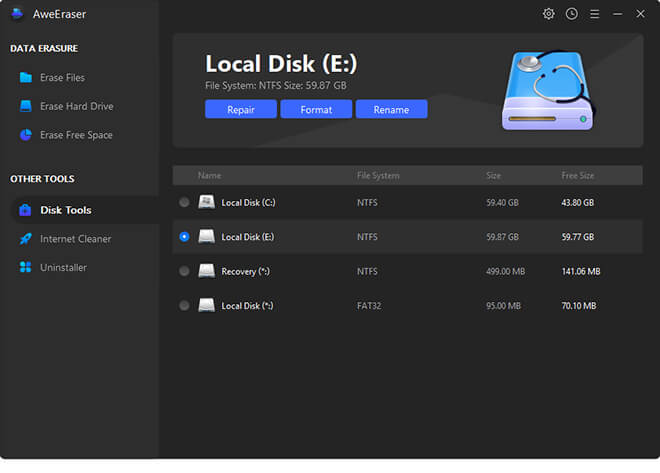Click the Local Disk (C:) drive icon
The image size is (660, 473).
(x=207, y=202)
